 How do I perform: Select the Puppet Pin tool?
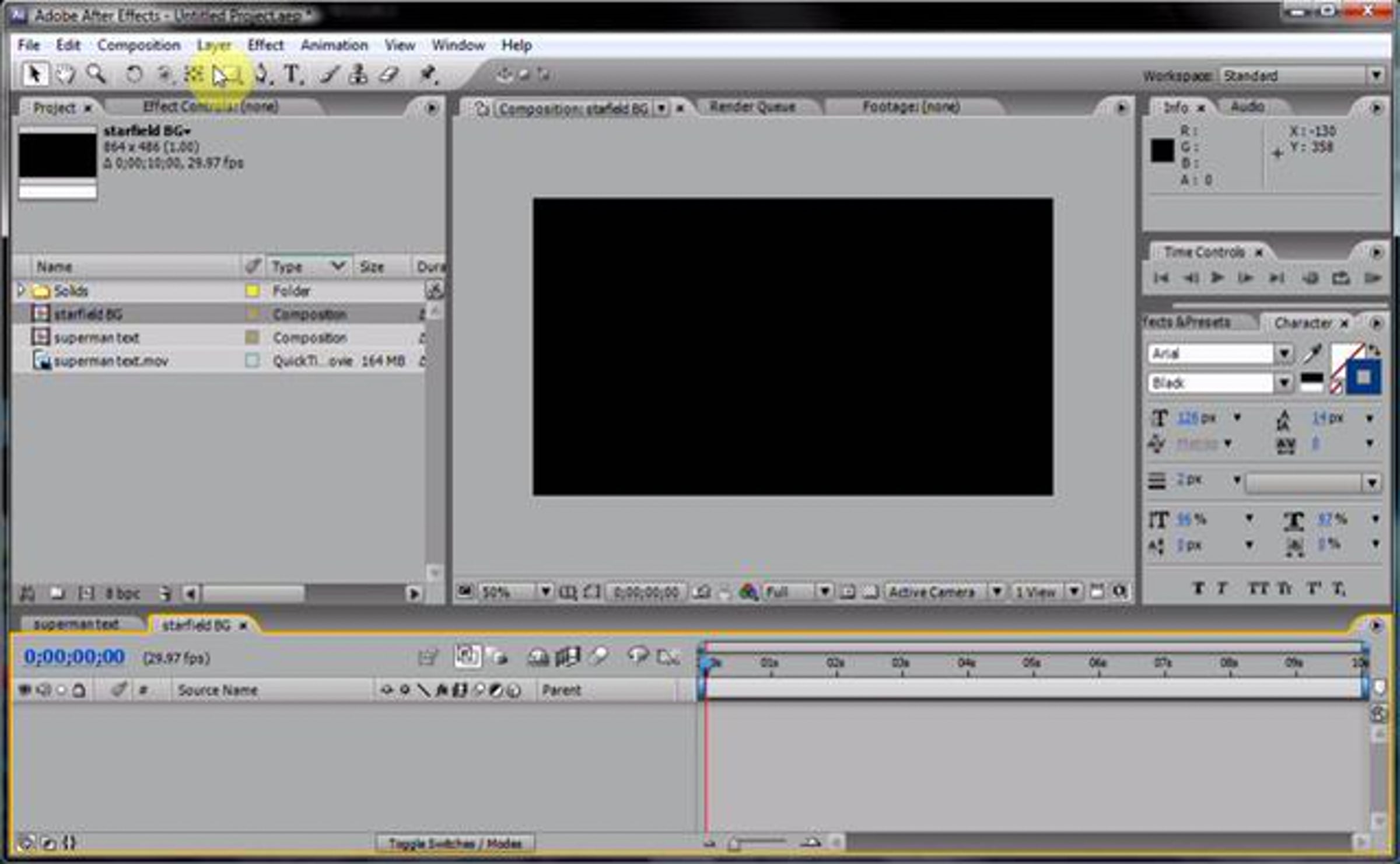[x=429, y=75]
